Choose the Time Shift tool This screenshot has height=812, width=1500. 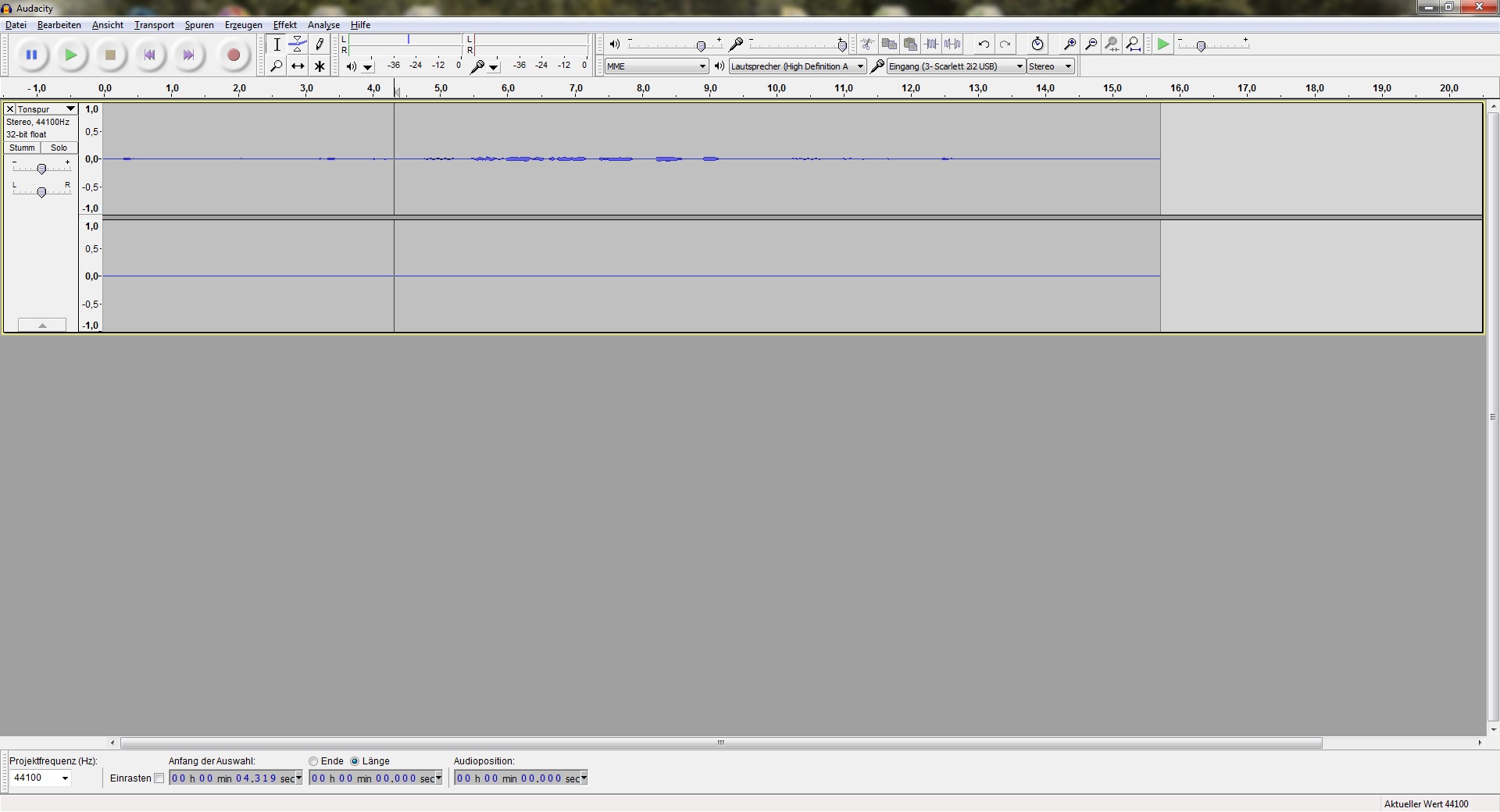click(x=298, y=66)
